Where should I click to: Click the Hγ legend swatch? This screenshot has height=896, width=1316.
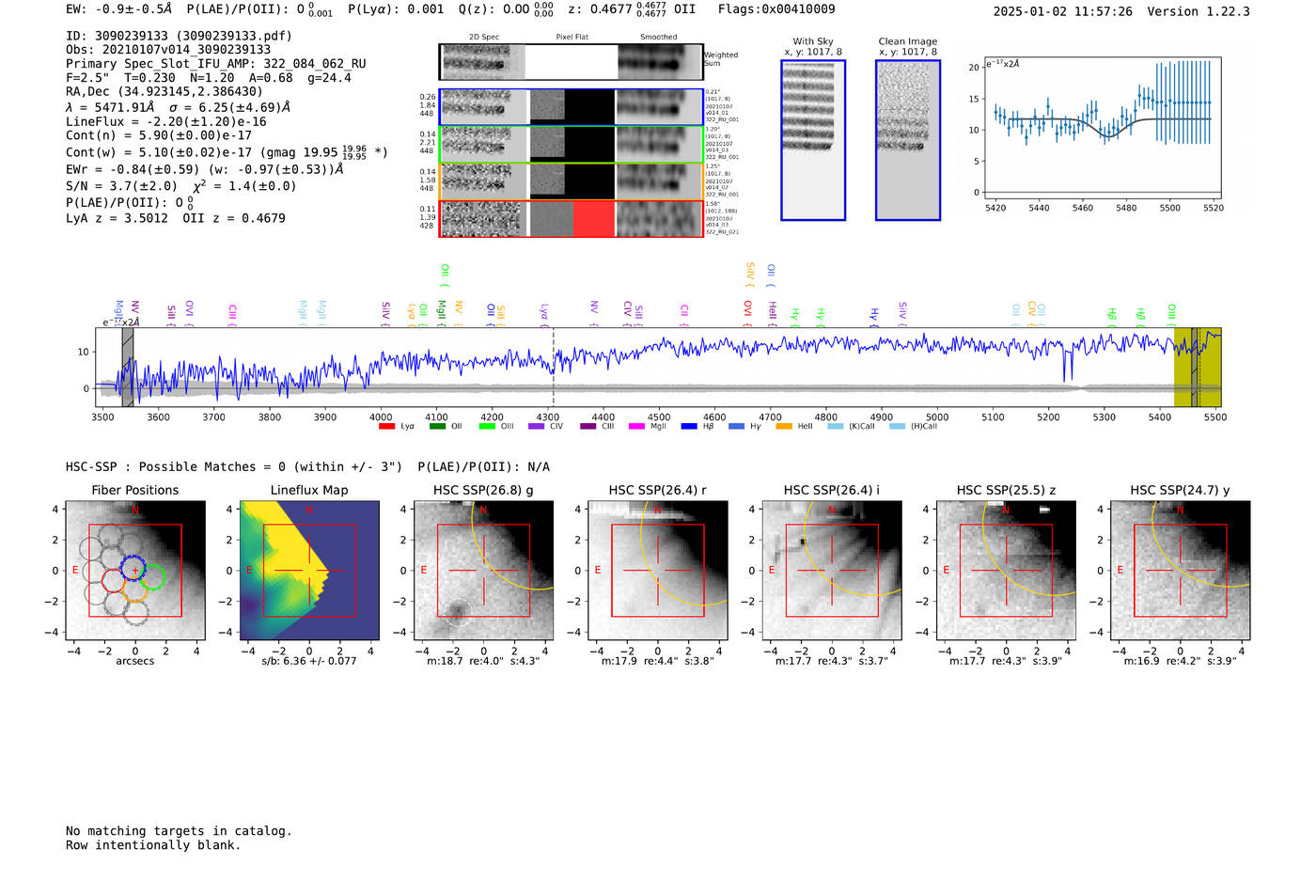click(736, 427)
